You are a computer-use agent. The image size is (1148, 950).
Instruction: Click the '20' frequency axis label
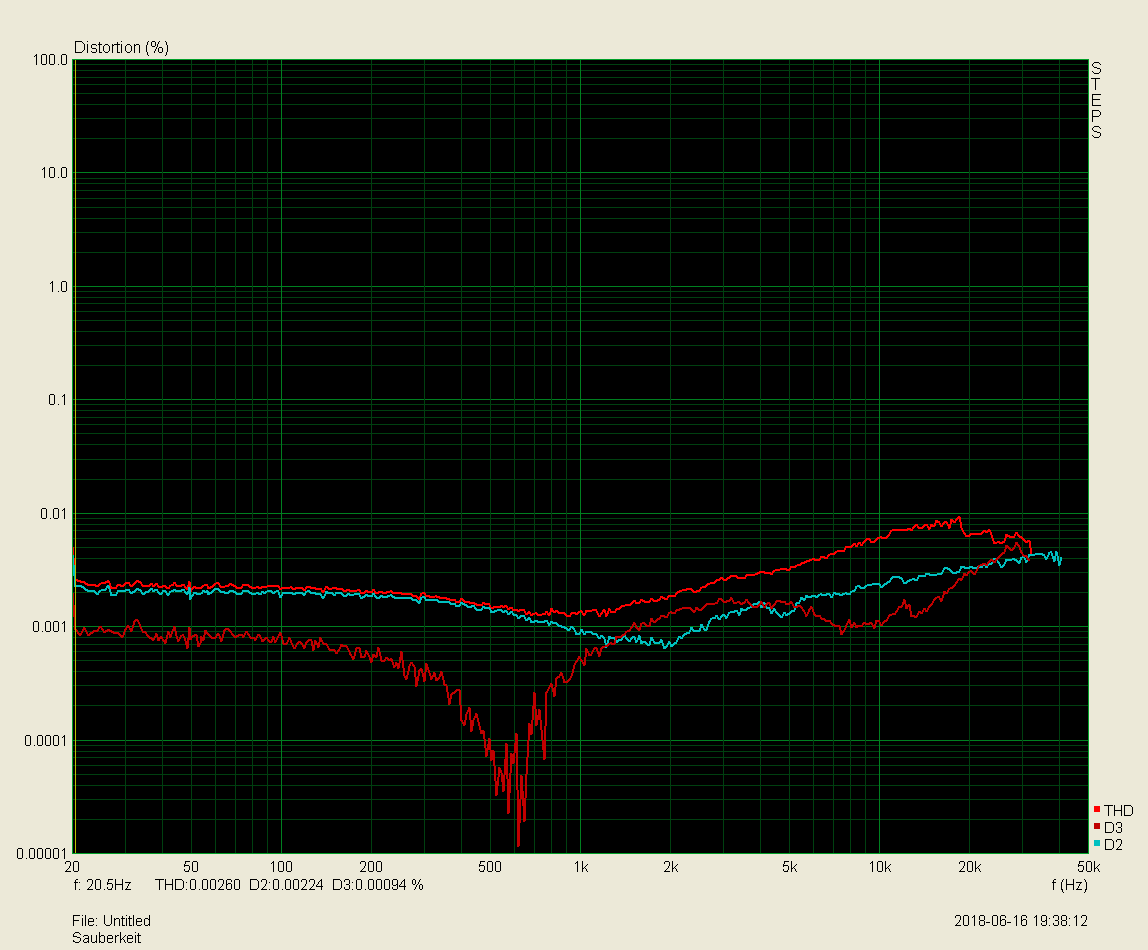pos(72,867)
